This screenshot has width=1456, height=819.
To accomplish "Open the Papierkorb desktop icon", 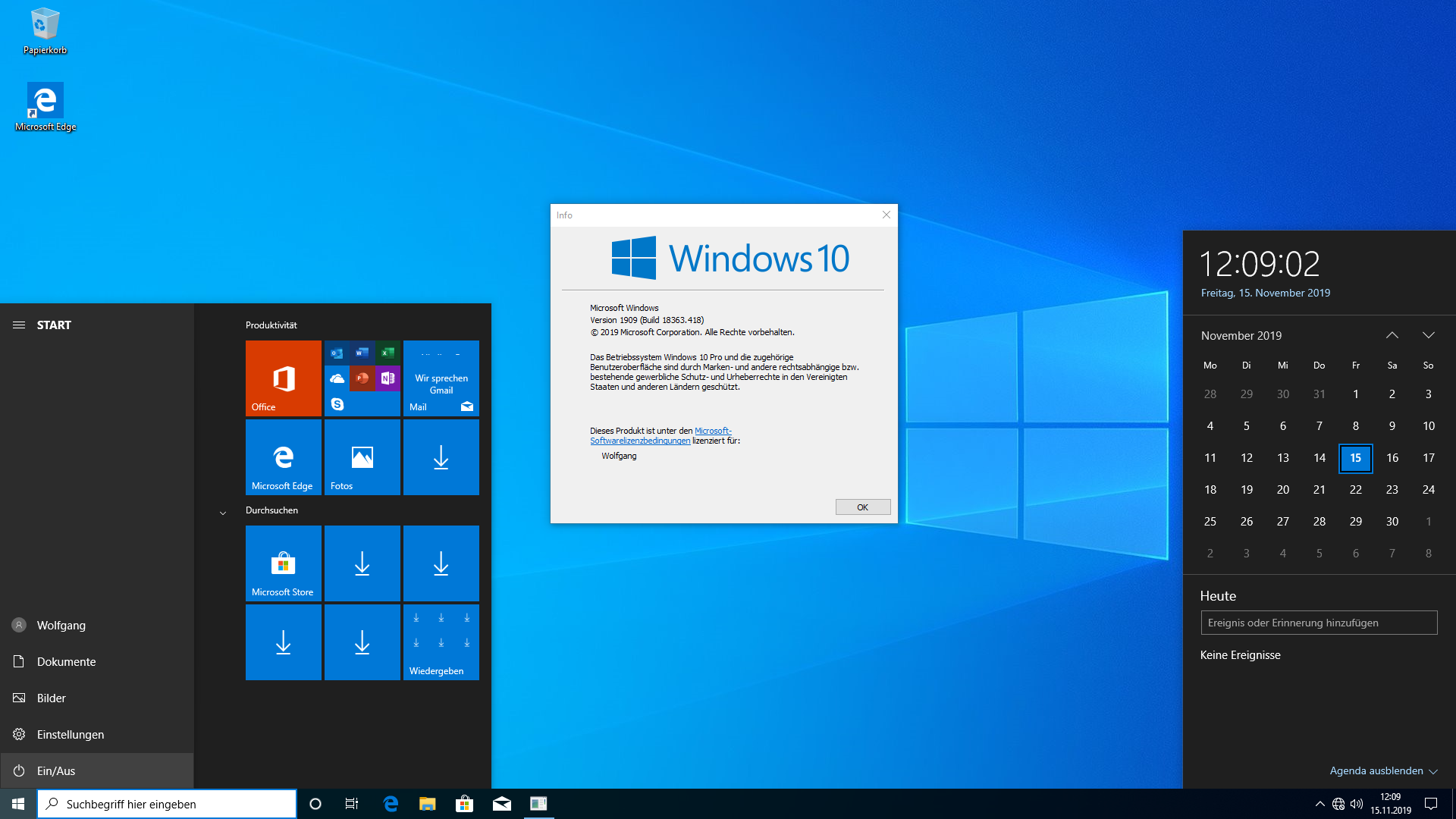I will click(x=45, y=32).
